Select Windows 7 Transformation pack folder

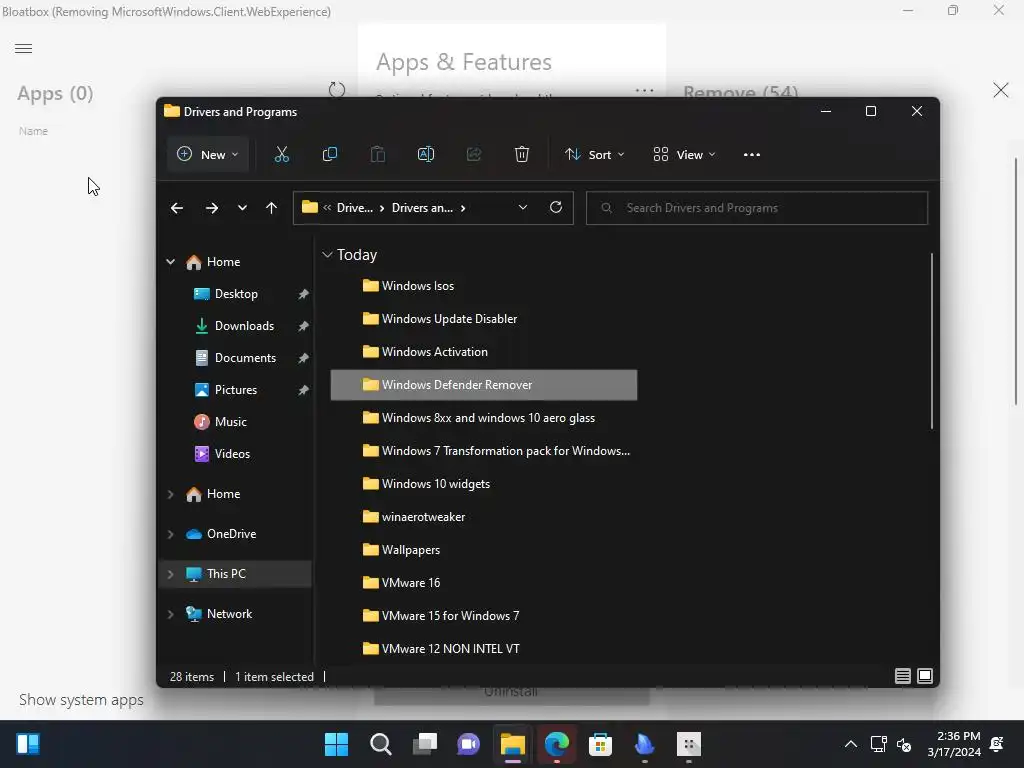pyautogui.click(x=483, y=451)
